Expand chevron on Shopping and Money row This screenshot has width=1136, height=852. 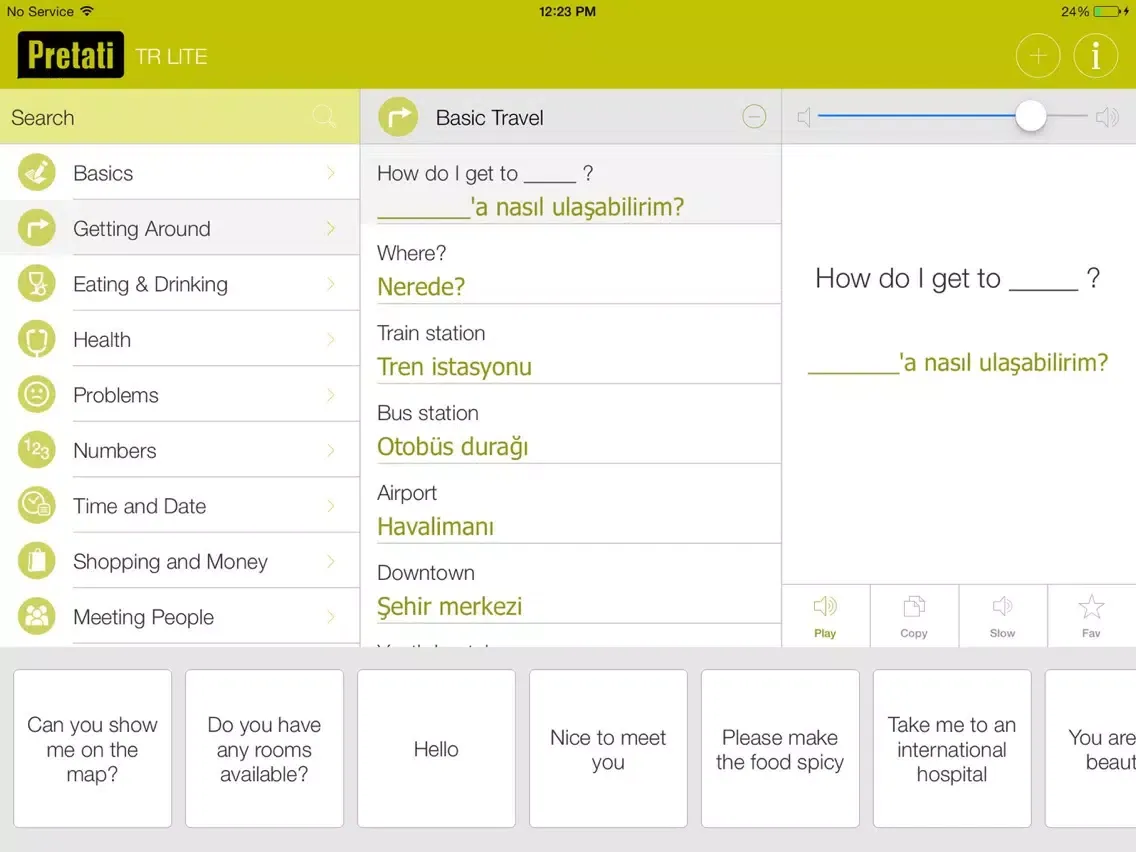pos(331,561)
